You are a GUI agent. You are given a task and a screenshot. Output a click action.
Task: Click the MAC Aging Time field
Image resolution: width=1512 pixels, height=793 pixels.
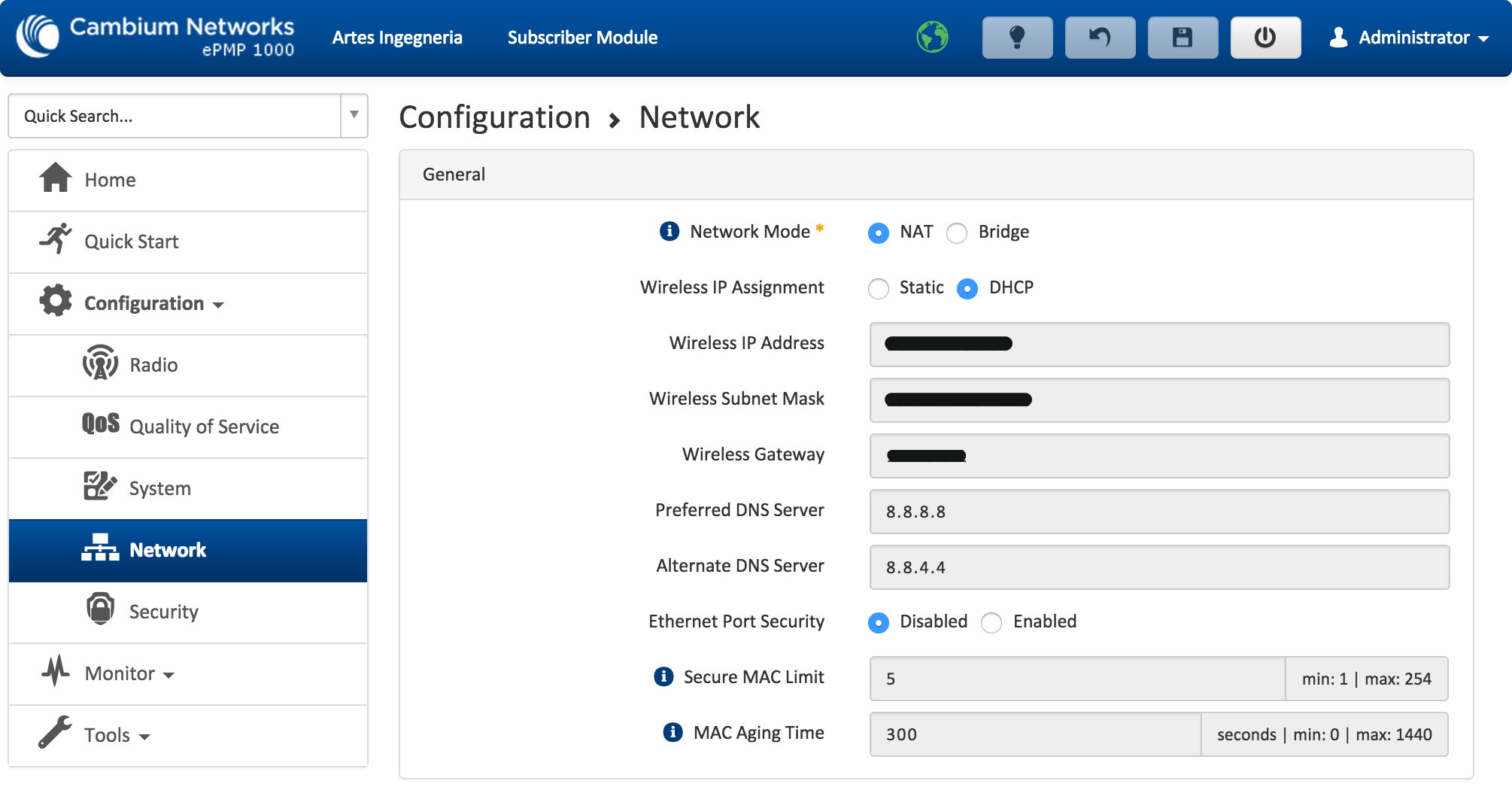(x=1035, y=734)
